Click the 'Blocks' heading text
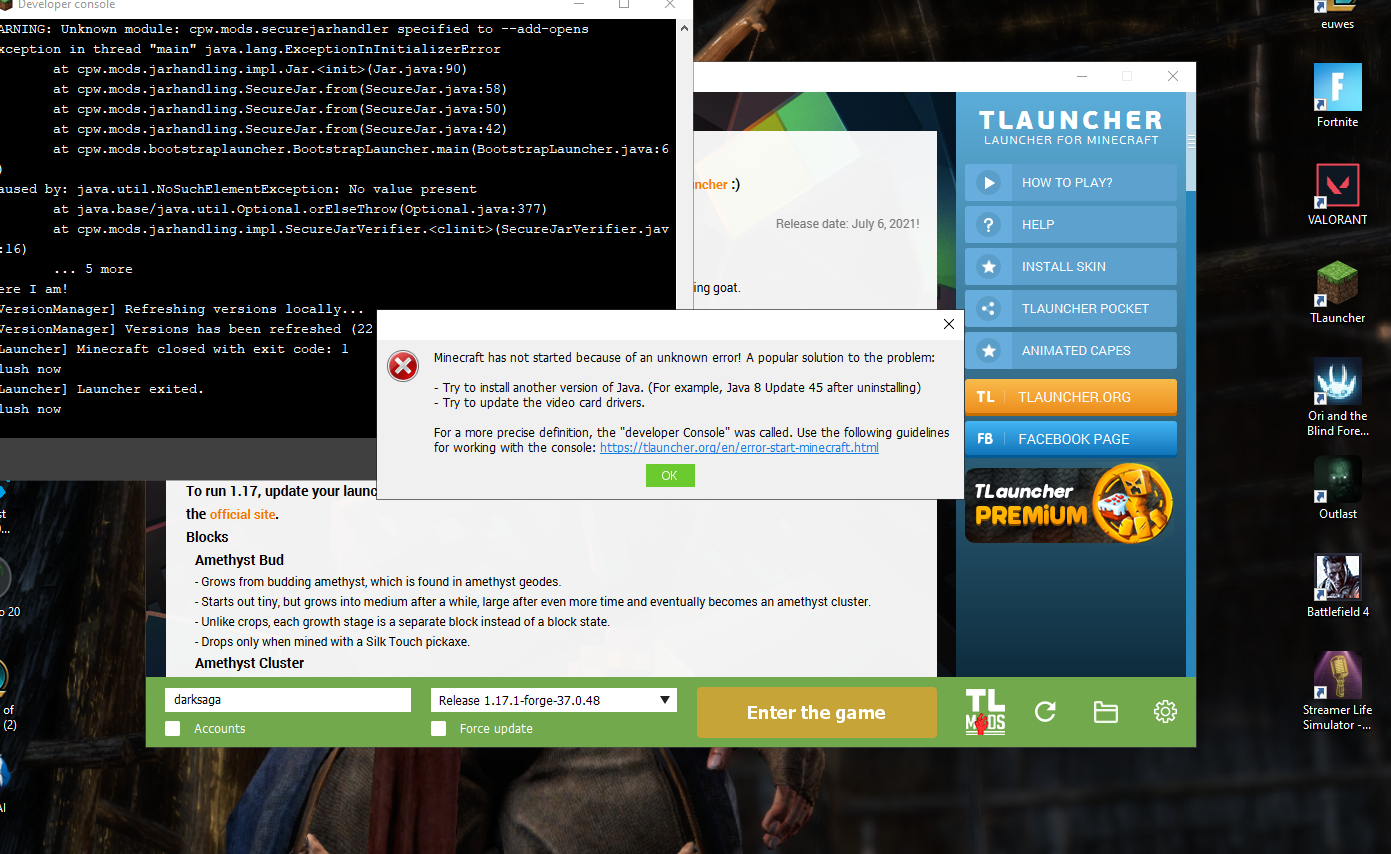This screenshot has height=854, width=1391. coord(207,537)
